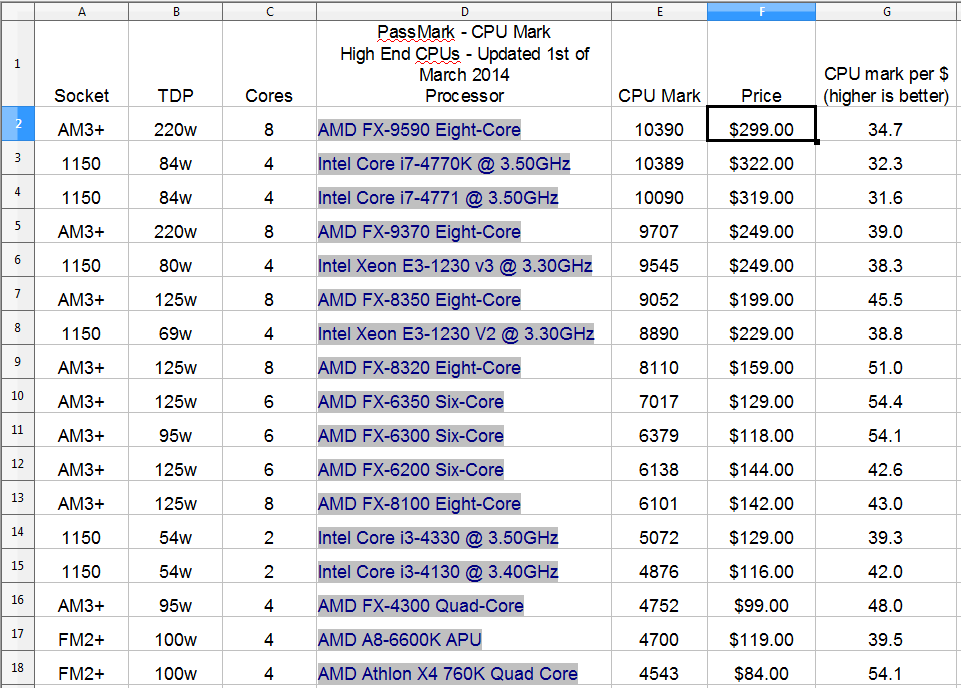Click the Price header cell
Image resolution: width=961 pixels, height=688 pixels.
click(761, 64)
